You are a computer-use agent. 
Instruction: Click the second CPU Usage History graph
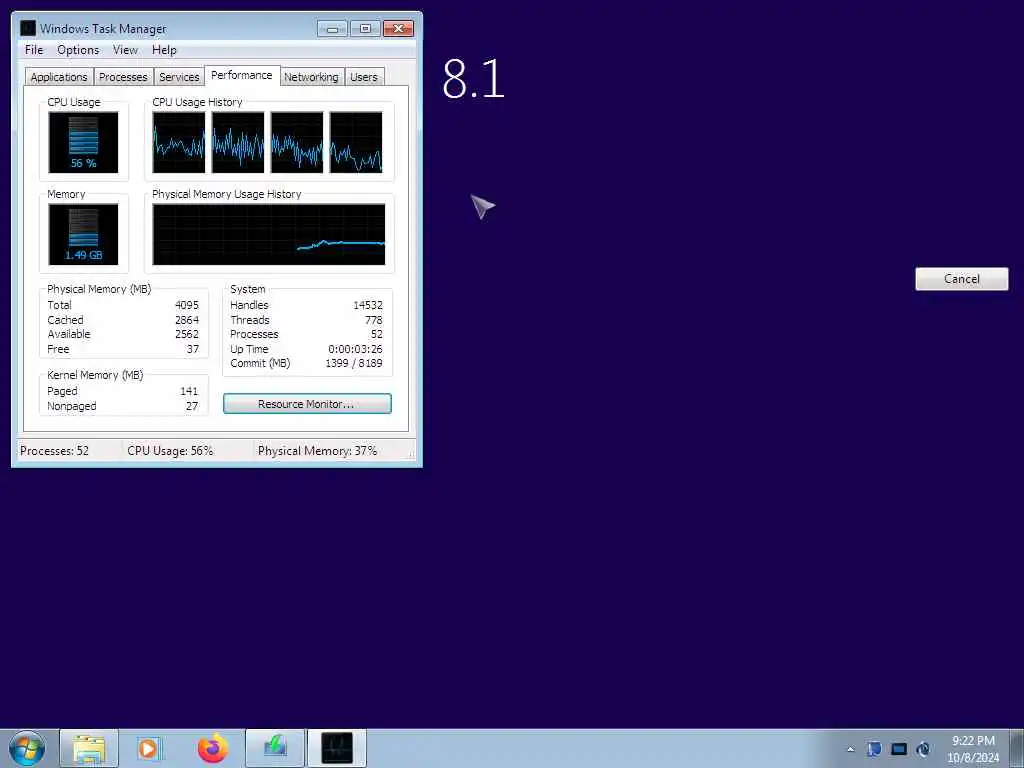point(238,142)
